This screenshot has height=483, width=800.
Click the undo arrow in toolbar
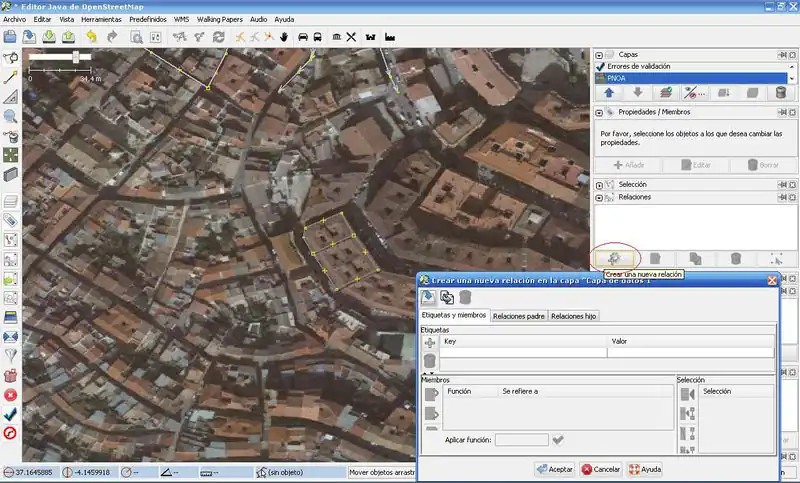pos(91,37)
